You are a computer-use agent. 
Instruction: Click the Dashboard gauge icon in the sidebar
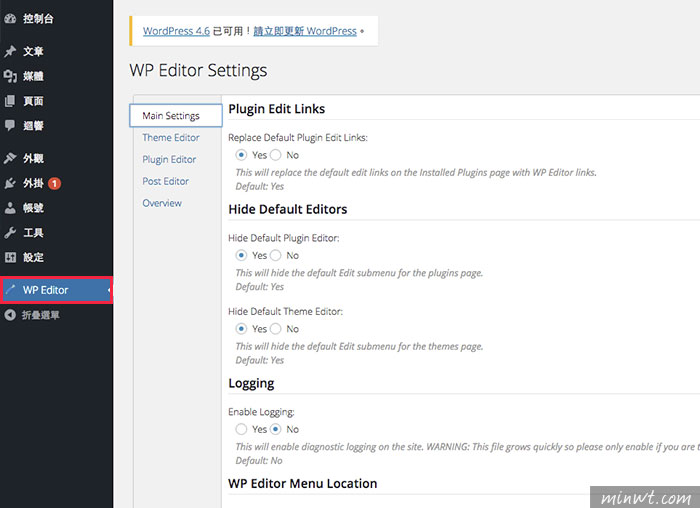10,19
